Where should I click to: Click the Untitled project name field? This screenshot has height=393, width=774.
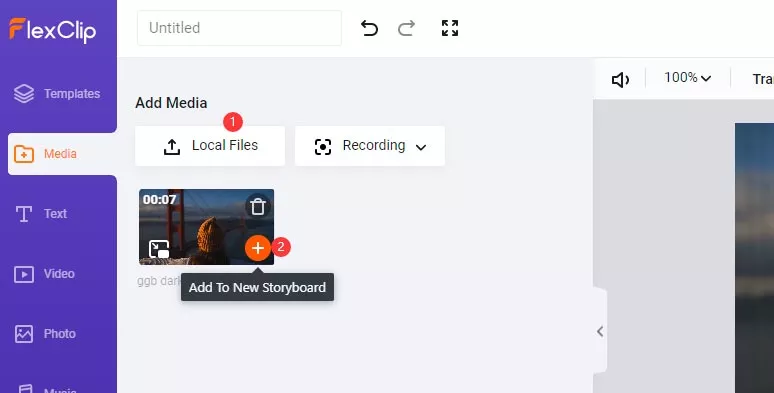pyautogui.click(x=239, y=28)
